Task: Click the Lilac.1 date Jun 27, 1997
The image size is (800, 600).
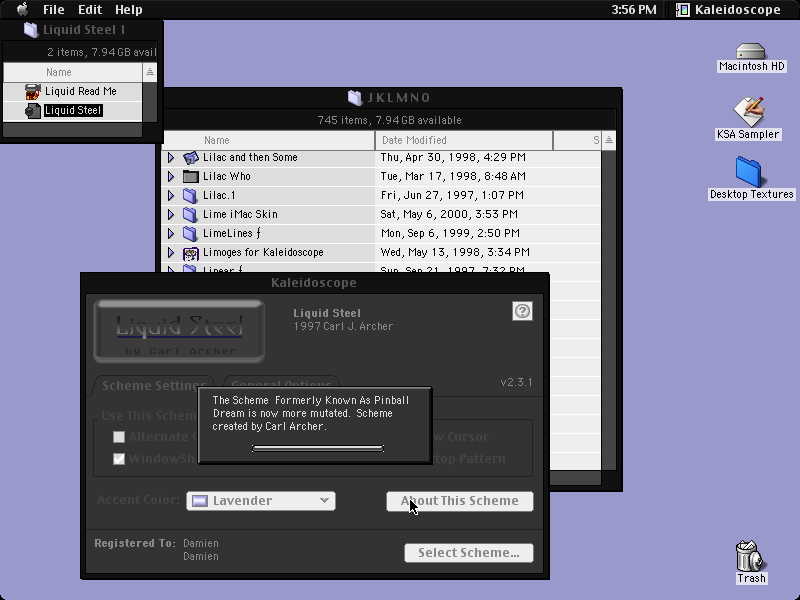Action: 452,195
